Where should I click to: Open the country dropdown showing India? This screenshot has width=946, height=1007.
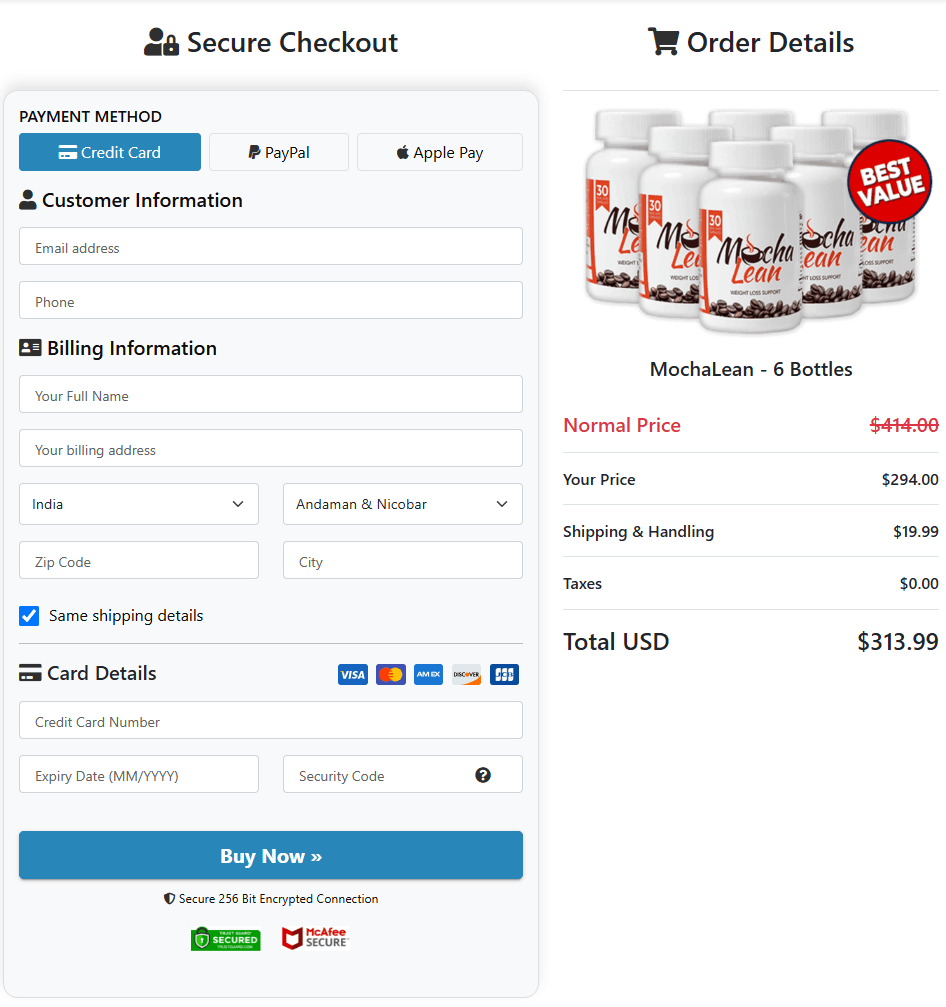(138, 504)
